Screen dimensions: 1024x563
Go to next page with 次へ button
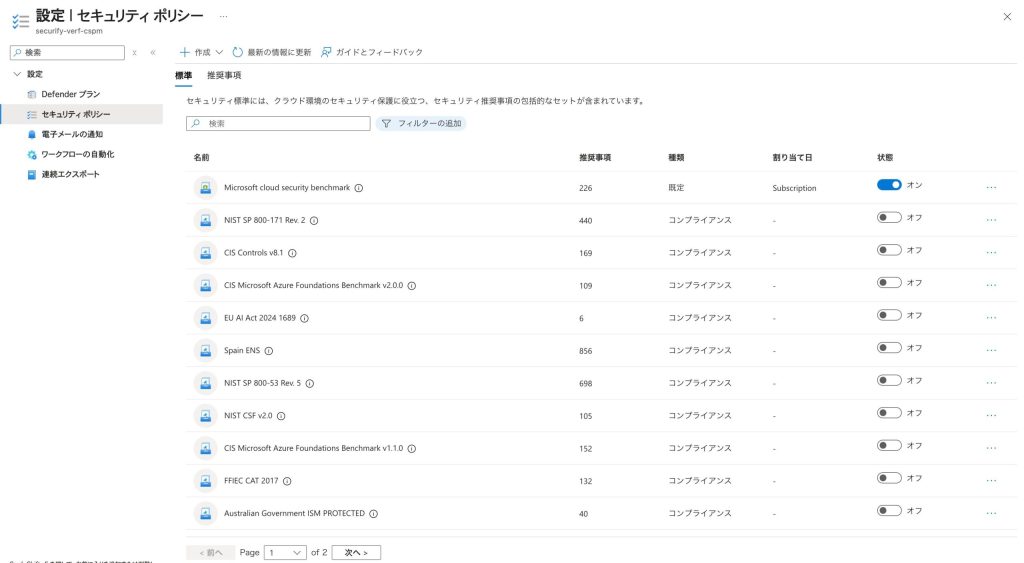pyautogui.click(x=356, y=552)
